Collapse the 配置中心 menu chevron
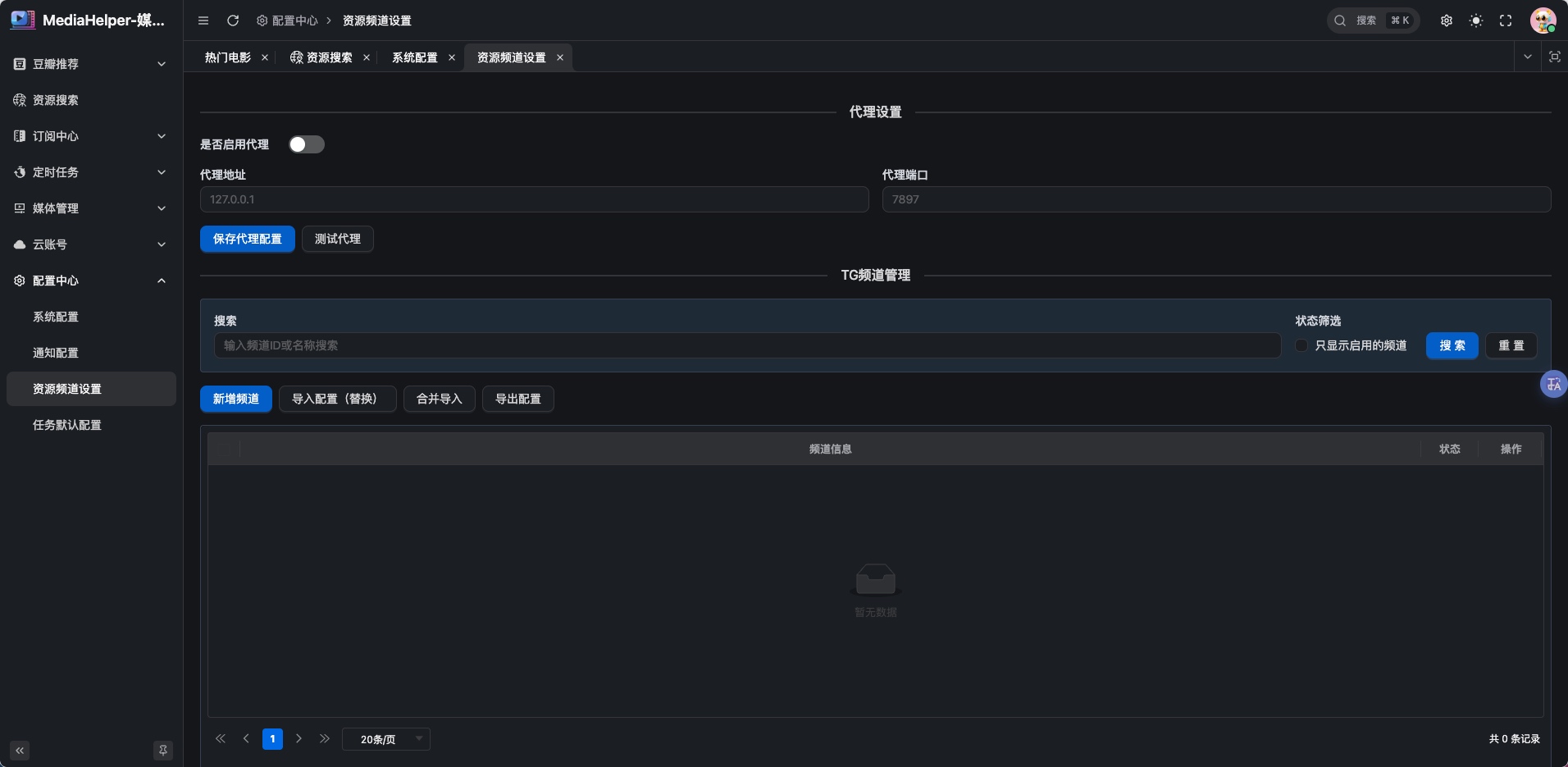 tap(162, 281)
